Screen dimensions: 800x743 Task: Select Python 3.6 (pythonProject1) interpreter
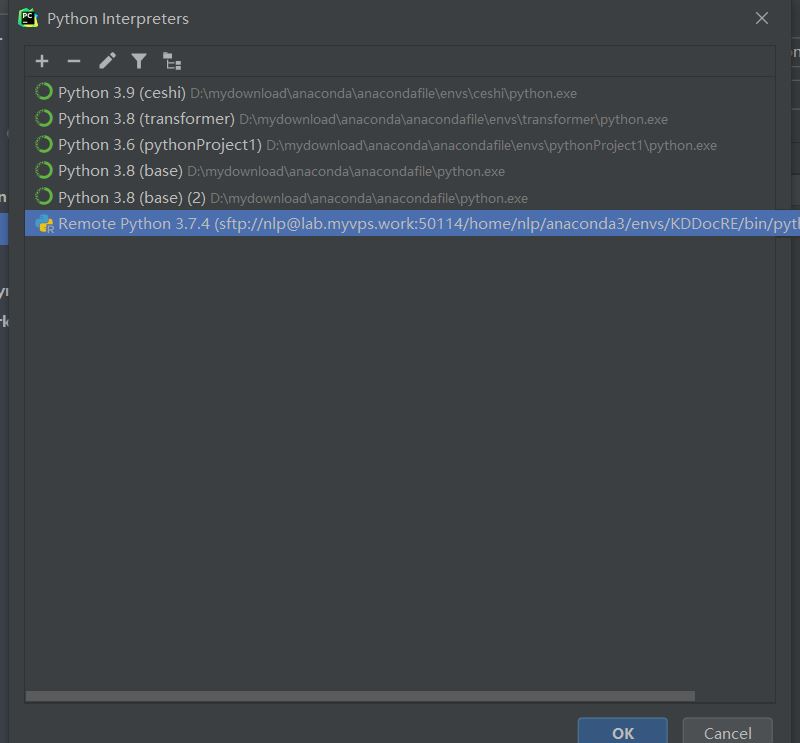click(400, 145)
